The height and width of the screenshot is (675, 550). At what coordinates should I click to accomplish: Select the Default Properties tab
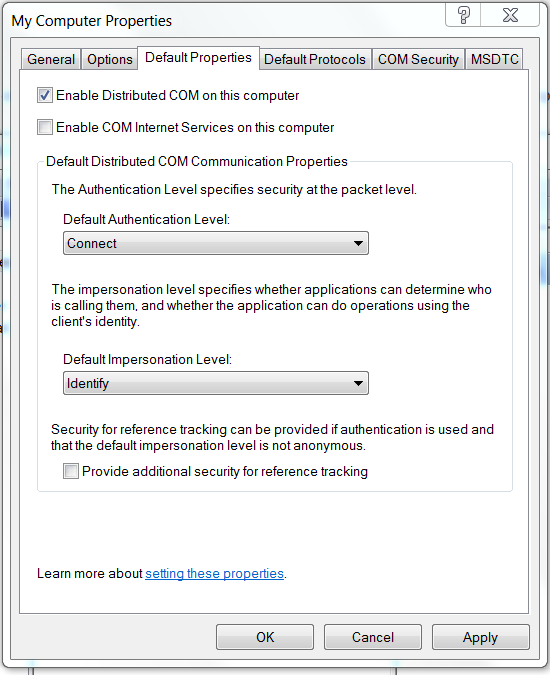pyautogui.click(x=198, y=58)
